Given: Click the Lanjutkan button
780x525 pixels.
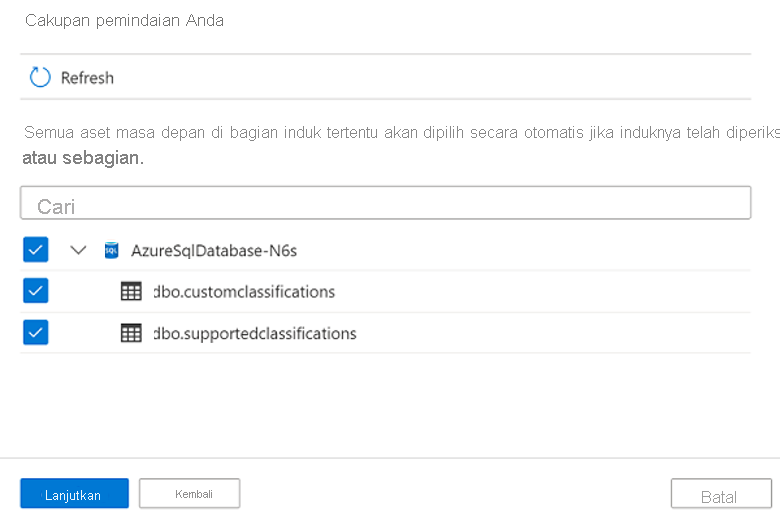Looking at the screenshot, I should point(75,494).
